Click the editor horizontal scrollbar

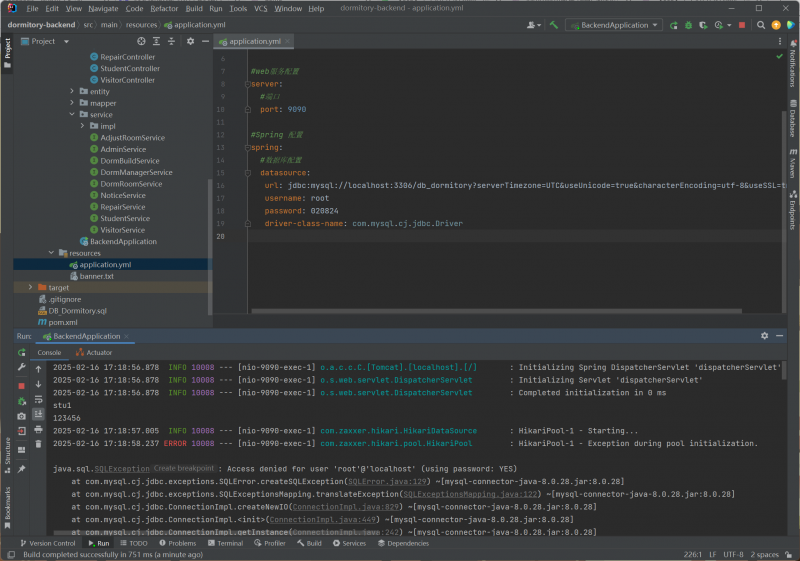pyautogui.click(x=496, y=311)
